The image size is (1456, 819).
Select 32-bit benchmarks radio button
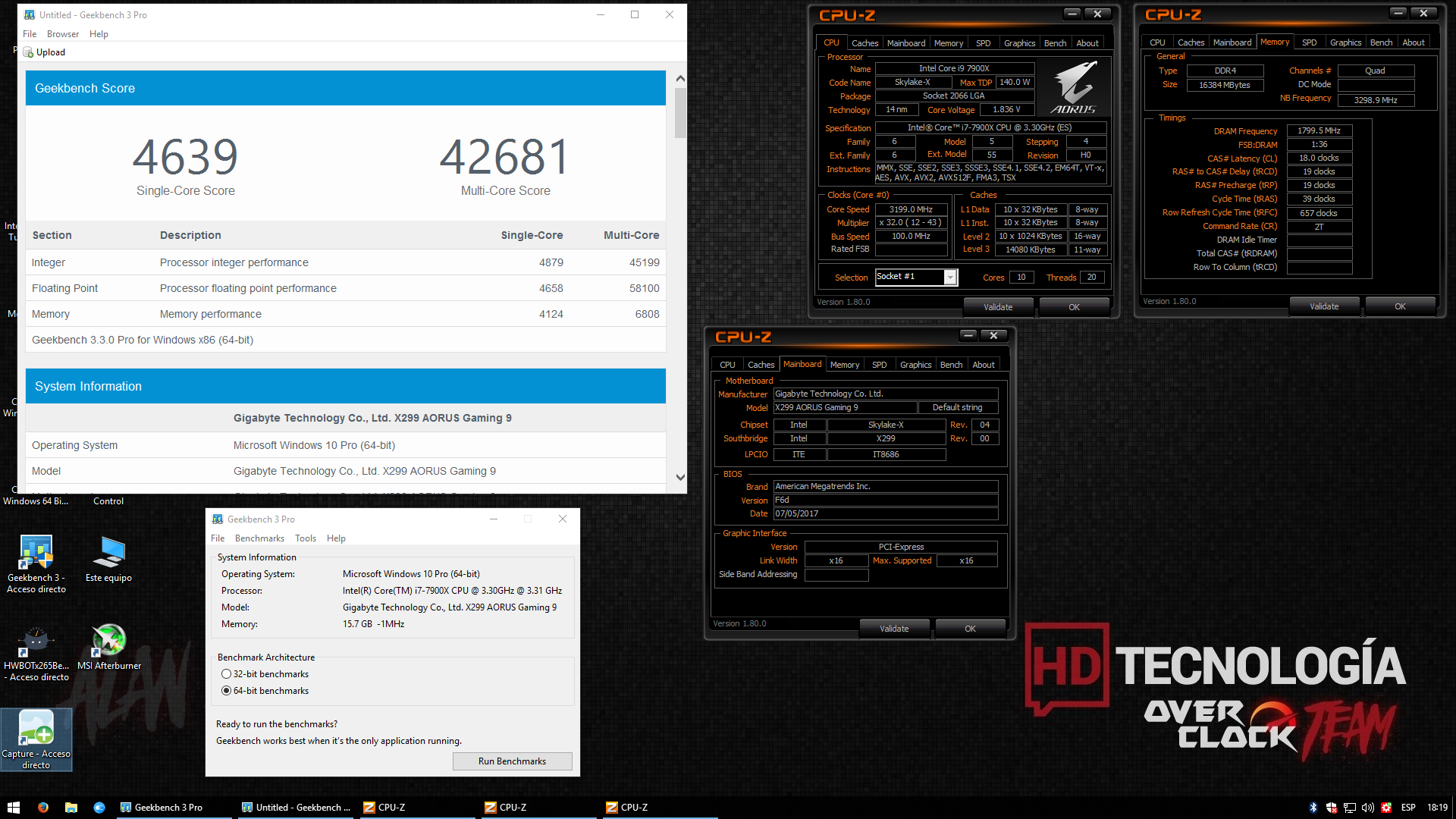pyautogui.click(x=226, y=674)
